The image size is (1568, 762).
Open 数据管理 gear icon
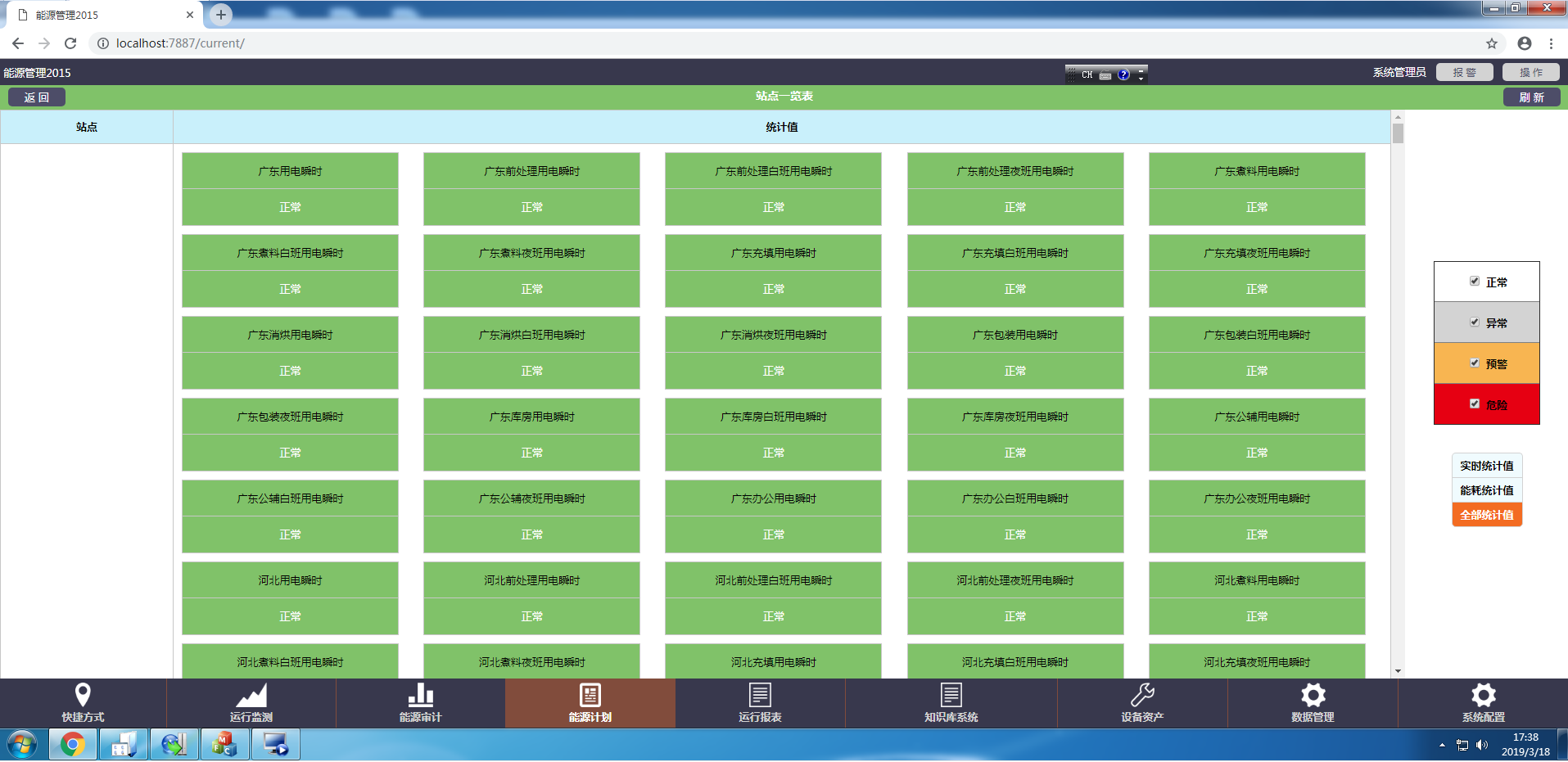click(x=1313, y=695)
